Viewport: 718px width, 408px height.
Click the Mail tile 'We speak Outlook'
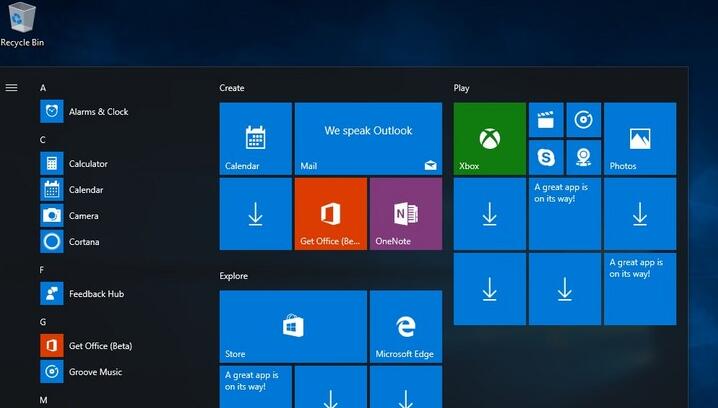tap(368, 138)
